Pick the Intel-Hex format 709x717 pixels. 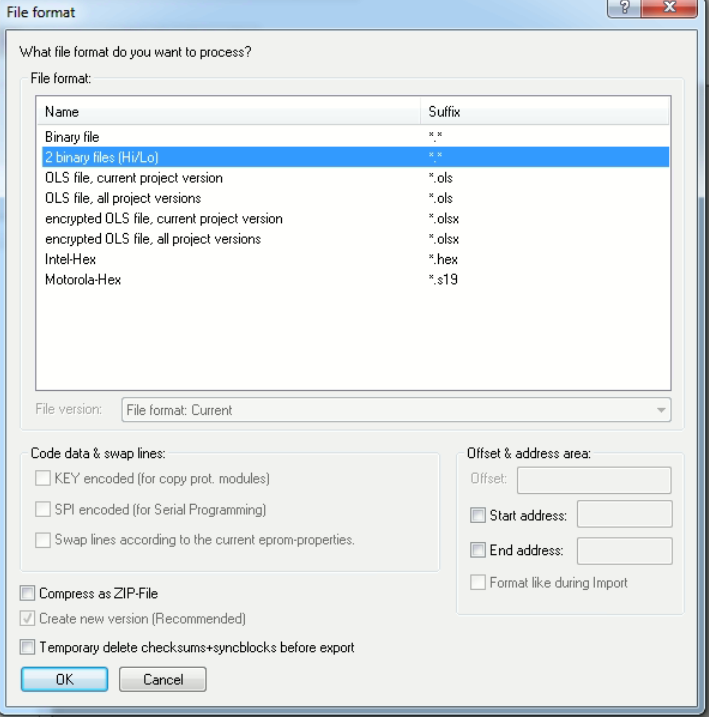pyautogui.click(x=71, y=259)
